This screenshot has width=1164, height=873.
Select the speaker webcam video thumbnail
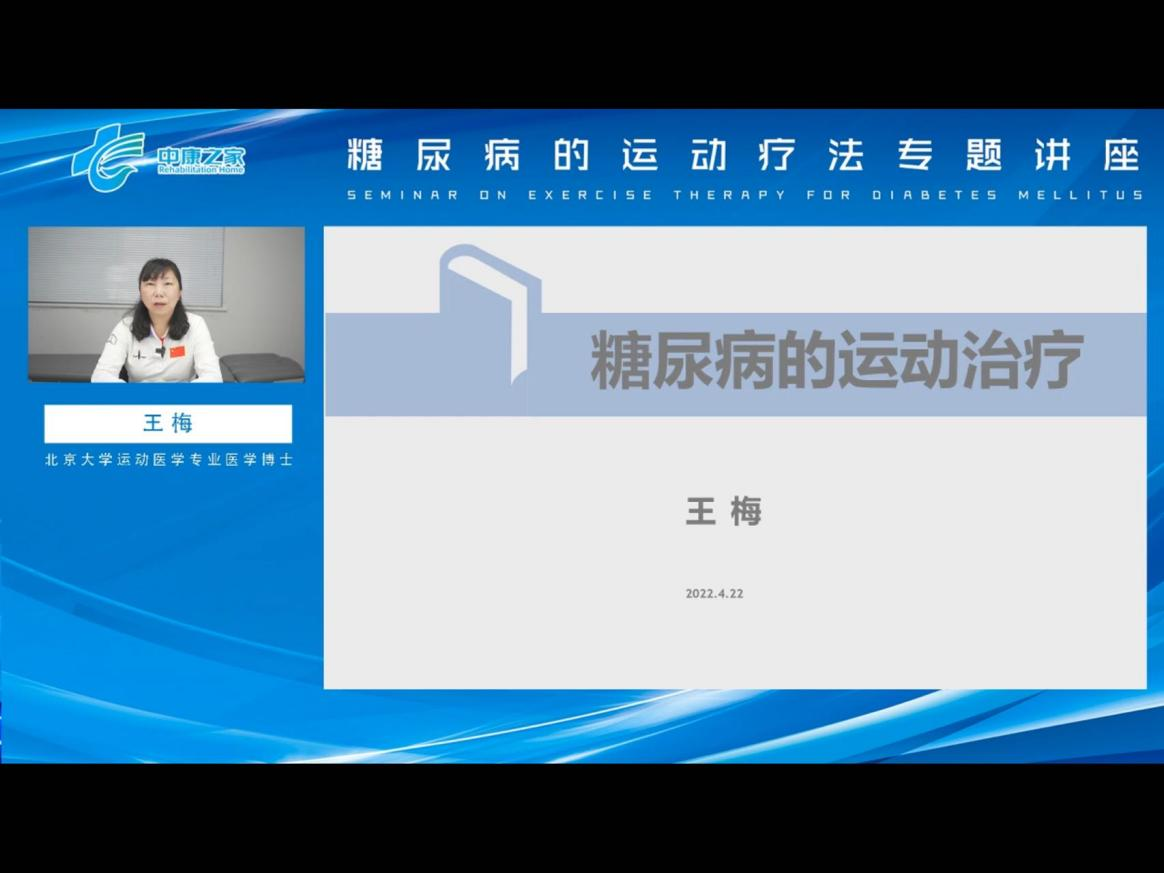166,304
